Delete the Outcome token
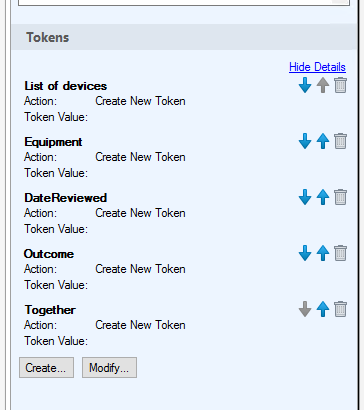Image resolution: width=364 pixels, height=410 pixels. [x=340, y=253]
